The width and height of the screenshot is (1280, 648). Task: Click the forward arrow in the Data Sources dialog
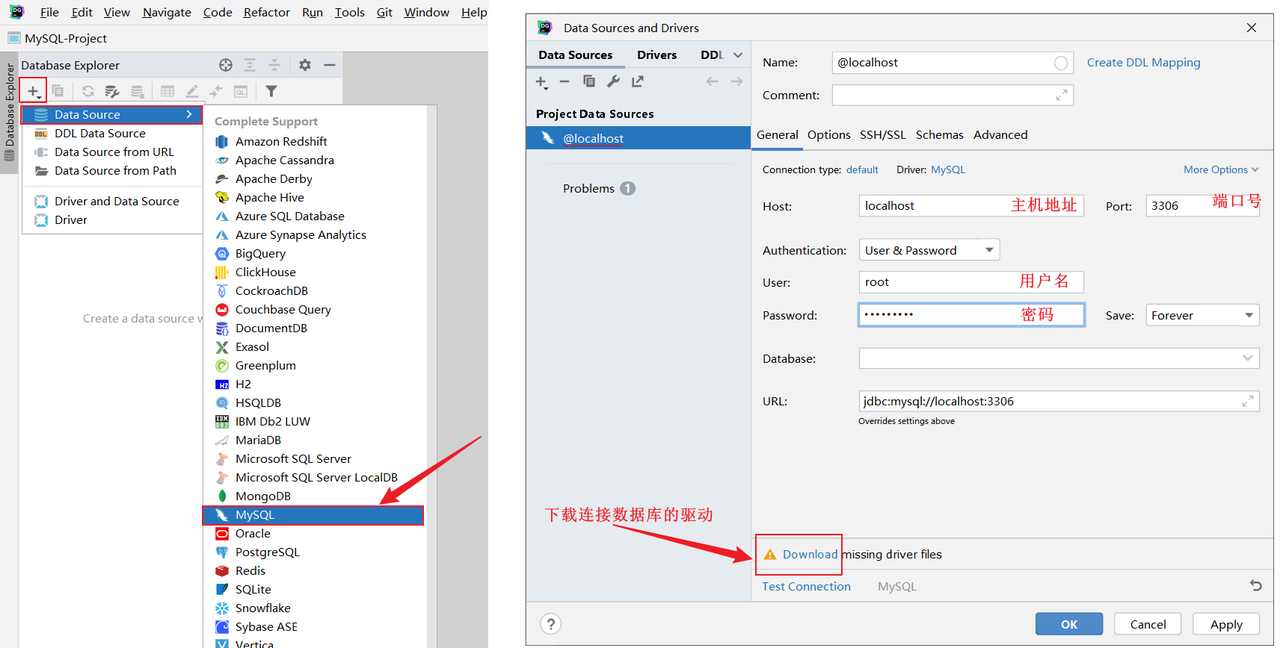737,82
